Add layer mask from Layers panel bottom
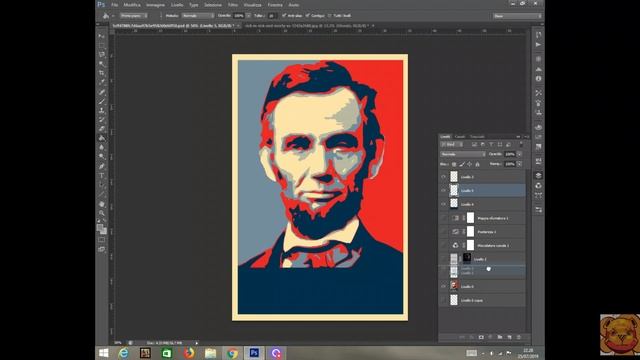640x360 pixels. tap(481, 337)
